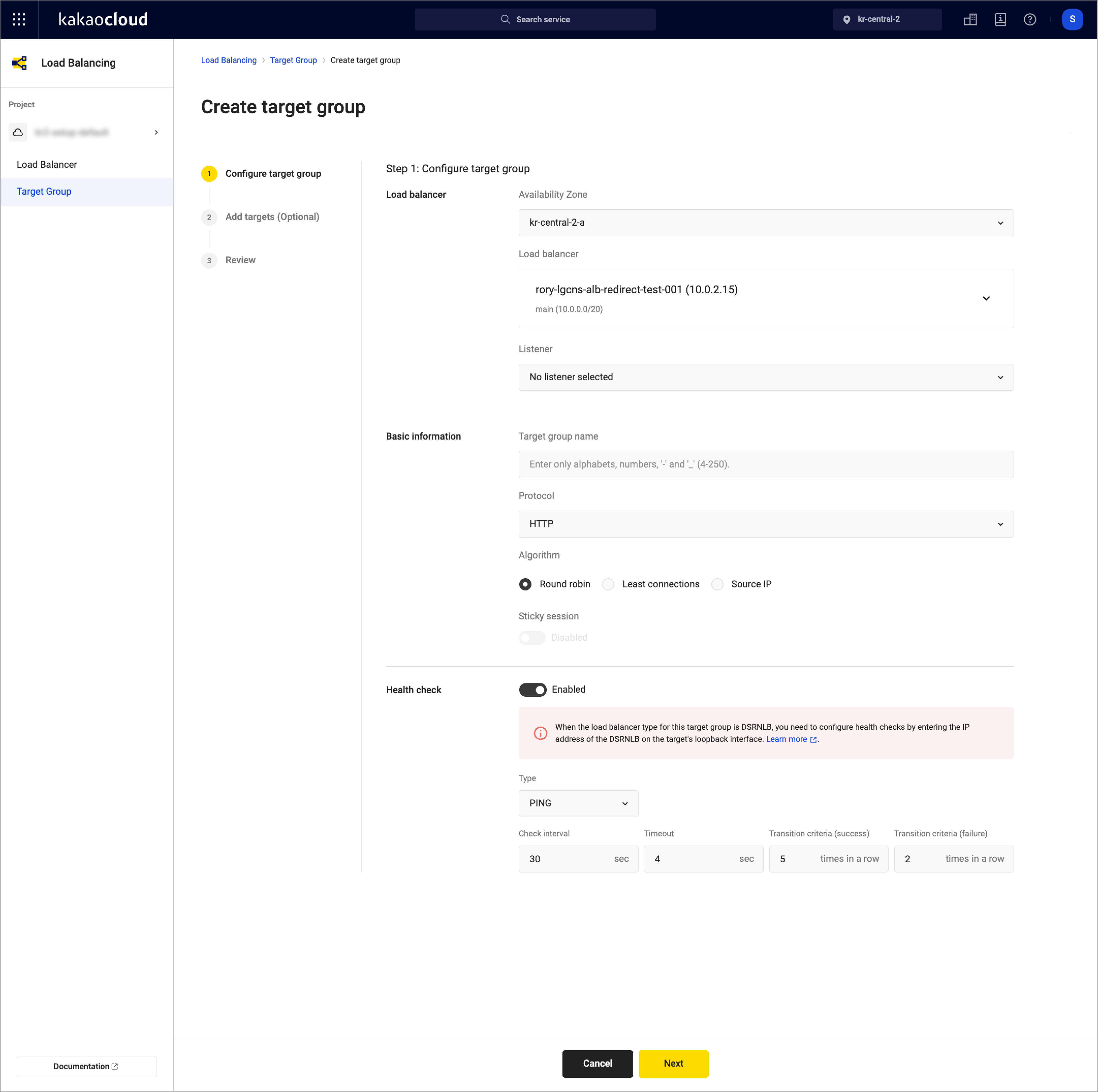Select Round robin algorithm
This screenshot has height=1092, width=1098.
click(x=525, y=584)
